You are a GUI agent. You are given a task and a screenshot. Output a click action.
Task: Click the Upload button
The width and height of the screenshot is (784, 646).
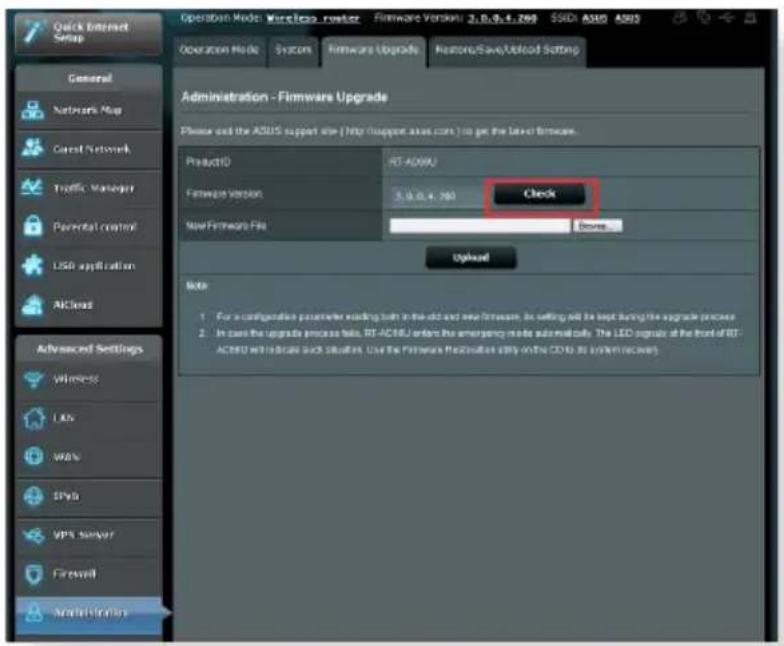click(470, 258)
